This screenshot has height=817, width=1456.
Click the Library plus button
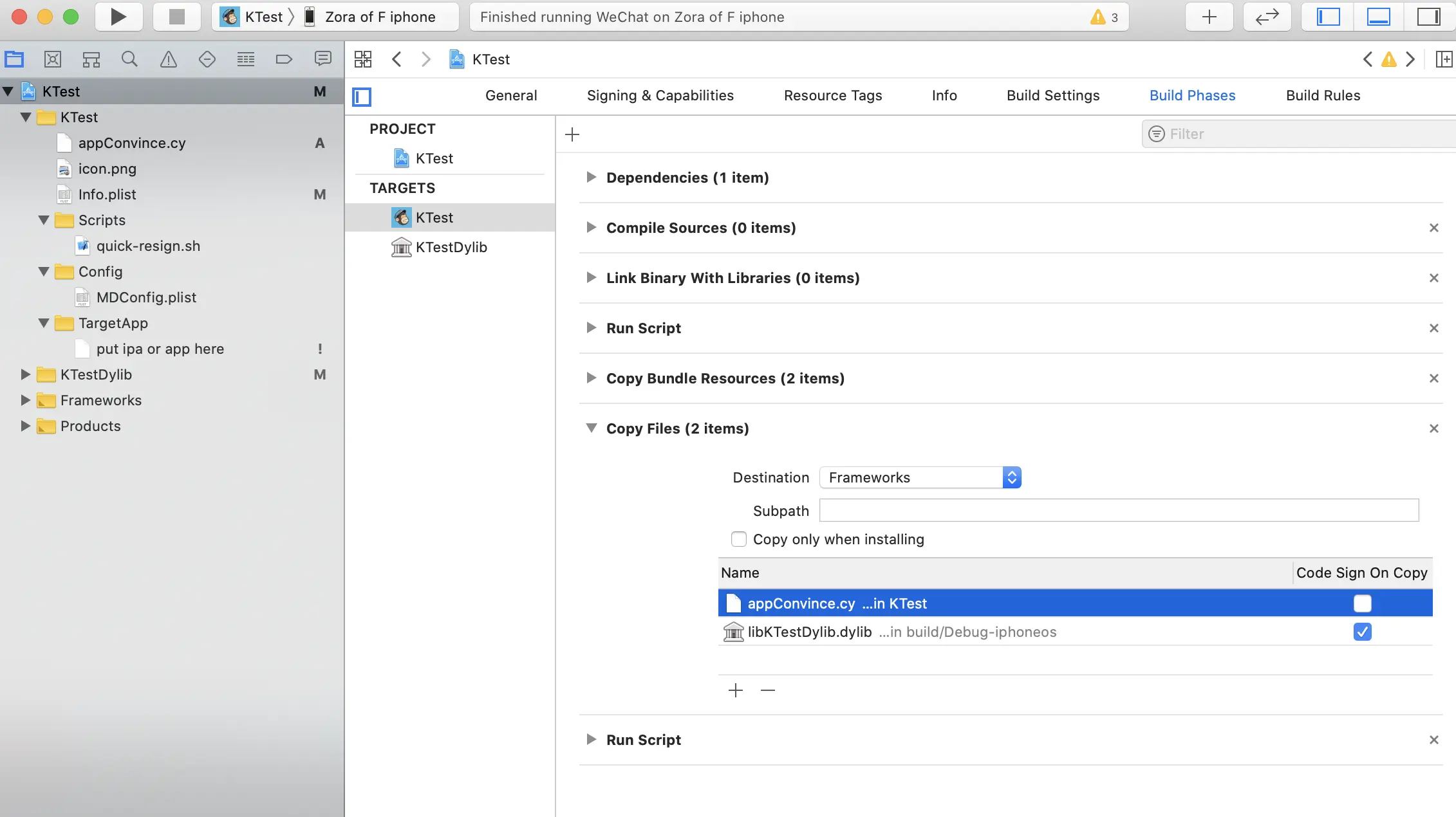point(1209,17)
